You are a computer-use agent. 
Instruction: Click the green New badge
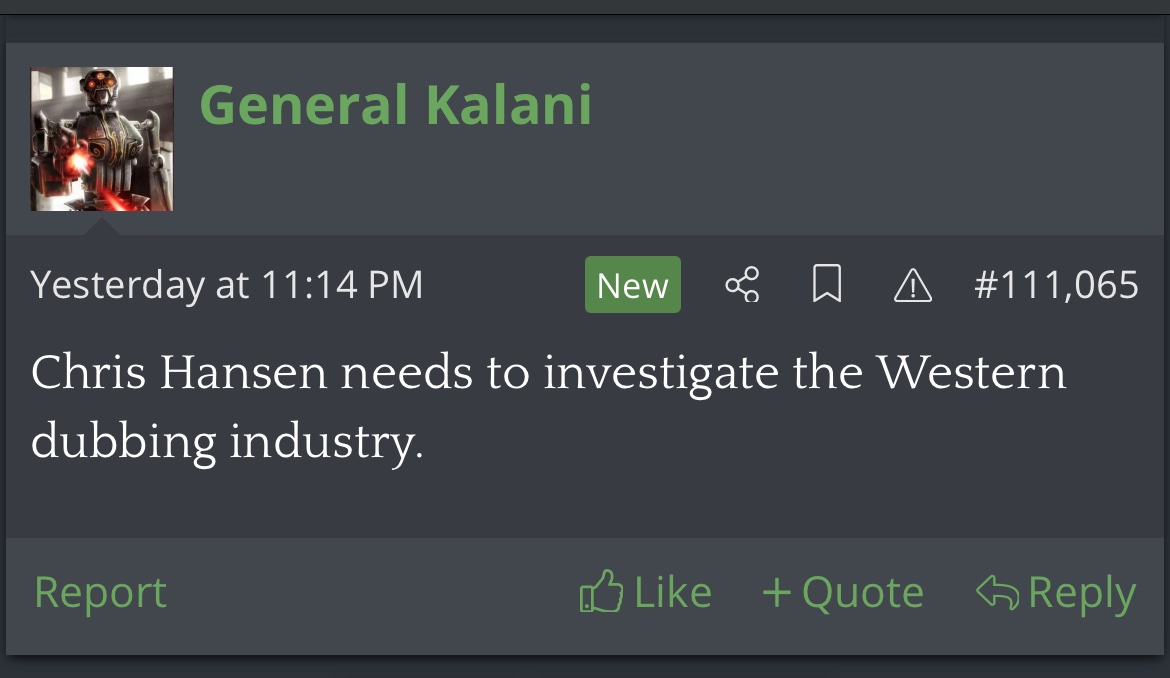click(632, 286)
